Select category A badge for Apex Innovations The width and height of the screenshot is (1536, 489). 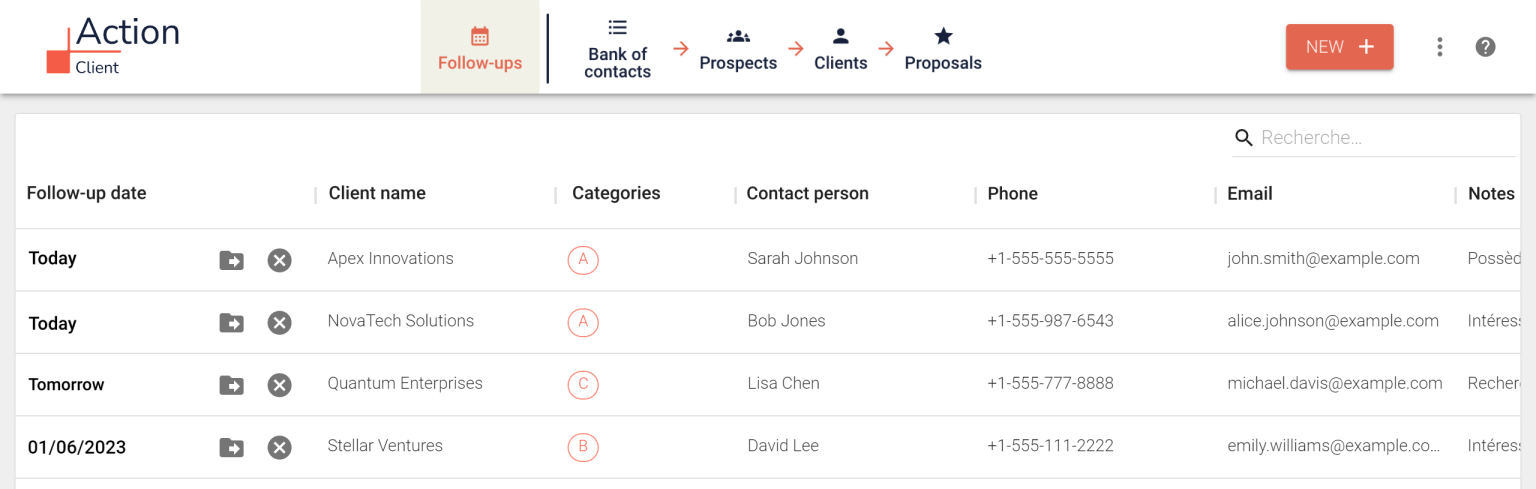(x=583, y=261)
